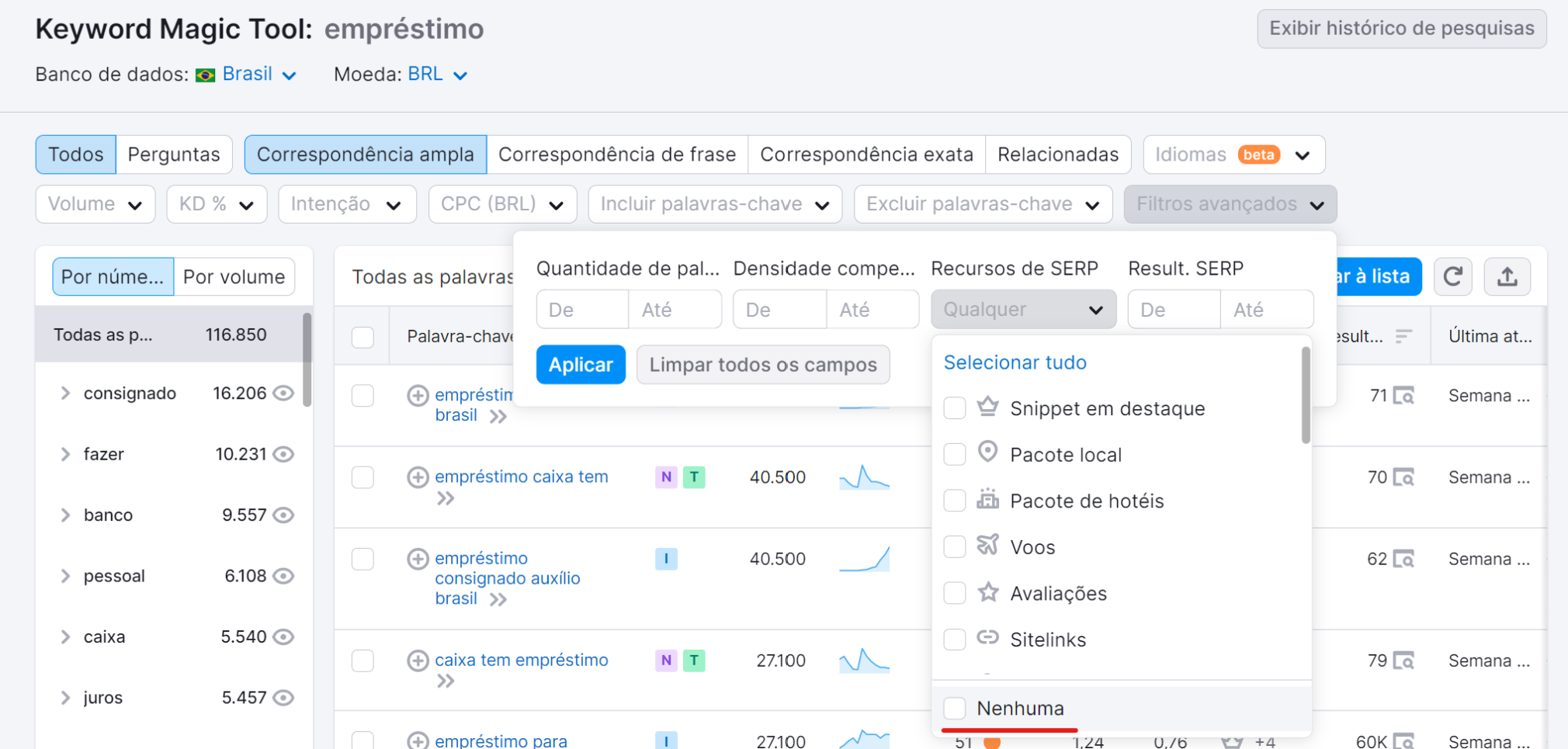The width and height of the screenshot is (1568, 749).
Task: Check the 'Avaliações' checkbox
Action: point(955,593)
